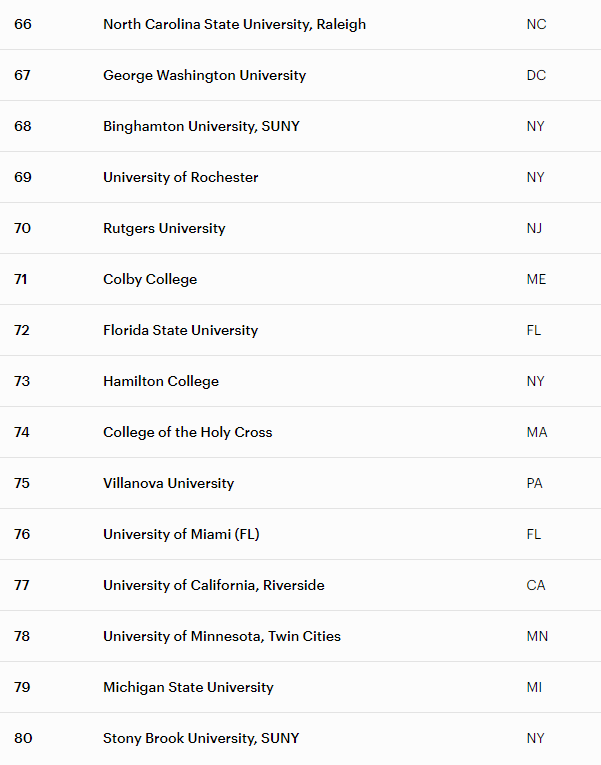Select Colby College entry

click(x=150, y=280)
